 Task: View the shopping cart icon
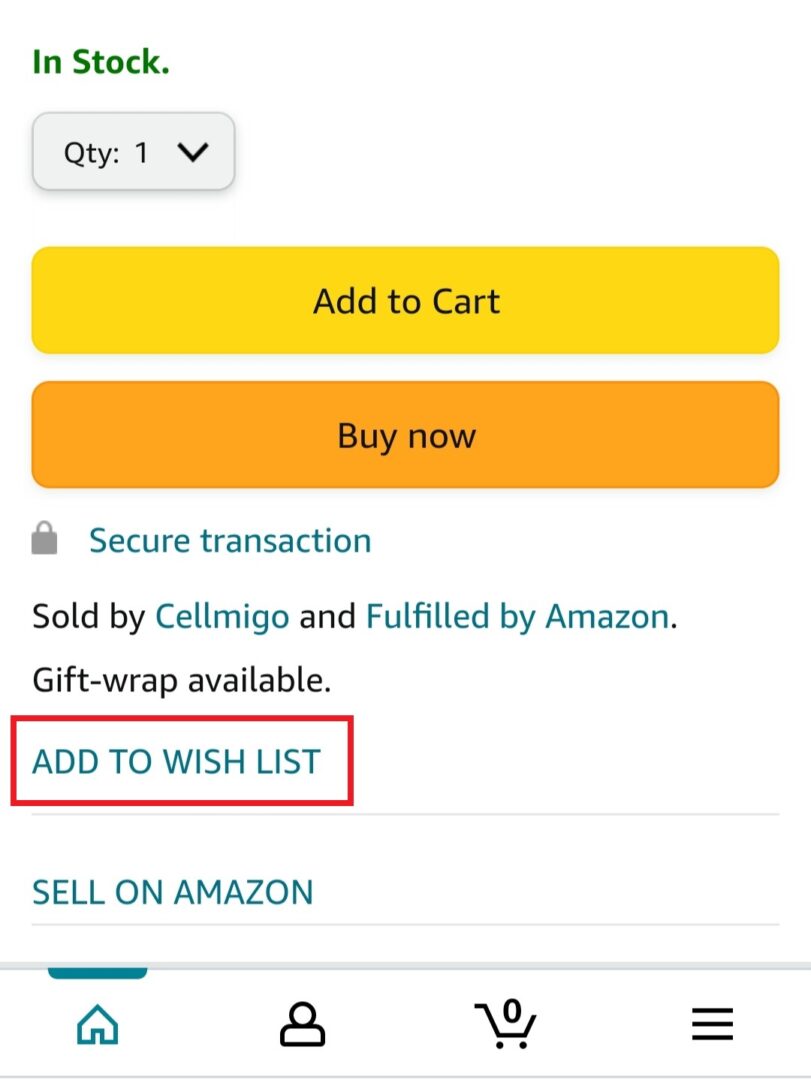point(505,1024)
